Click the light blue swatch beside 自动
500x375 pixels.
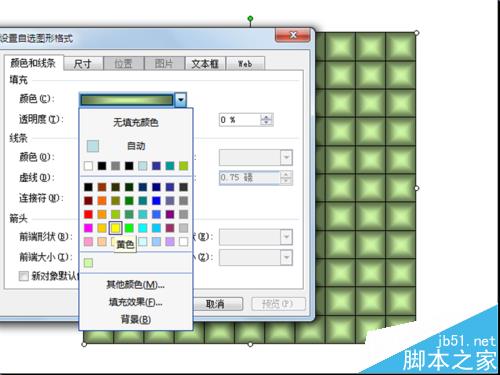point(93,146)
